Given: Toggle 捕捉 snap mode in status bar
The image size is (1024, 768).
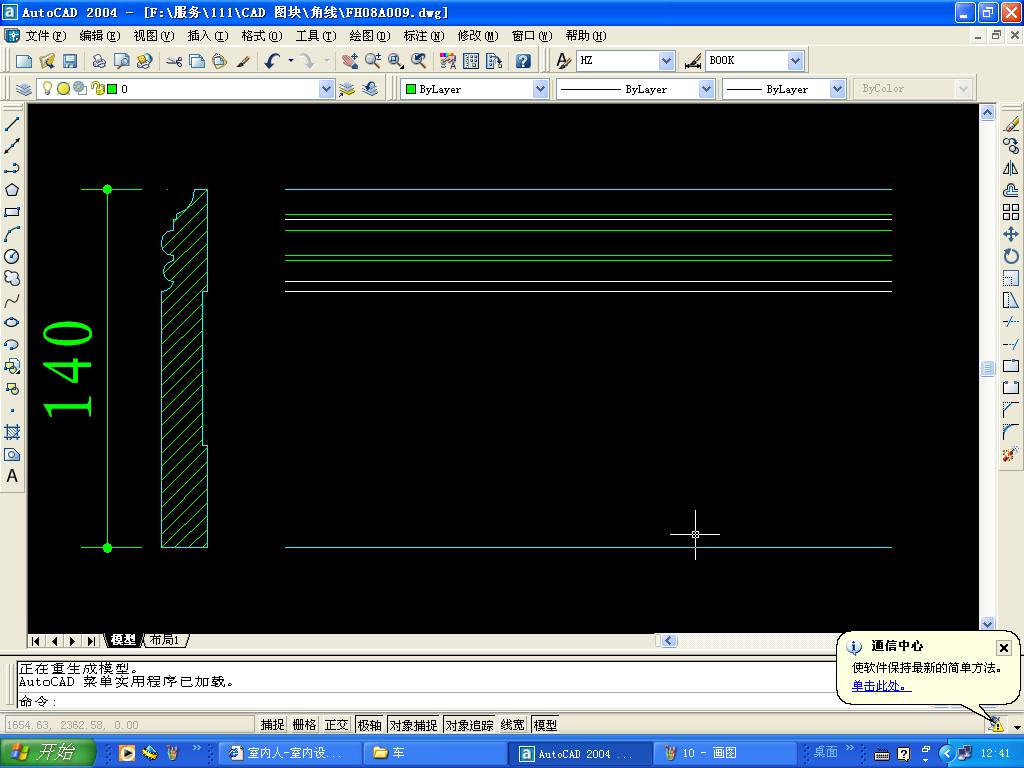Looking at the screenshot, I should (x=273, y=725).
